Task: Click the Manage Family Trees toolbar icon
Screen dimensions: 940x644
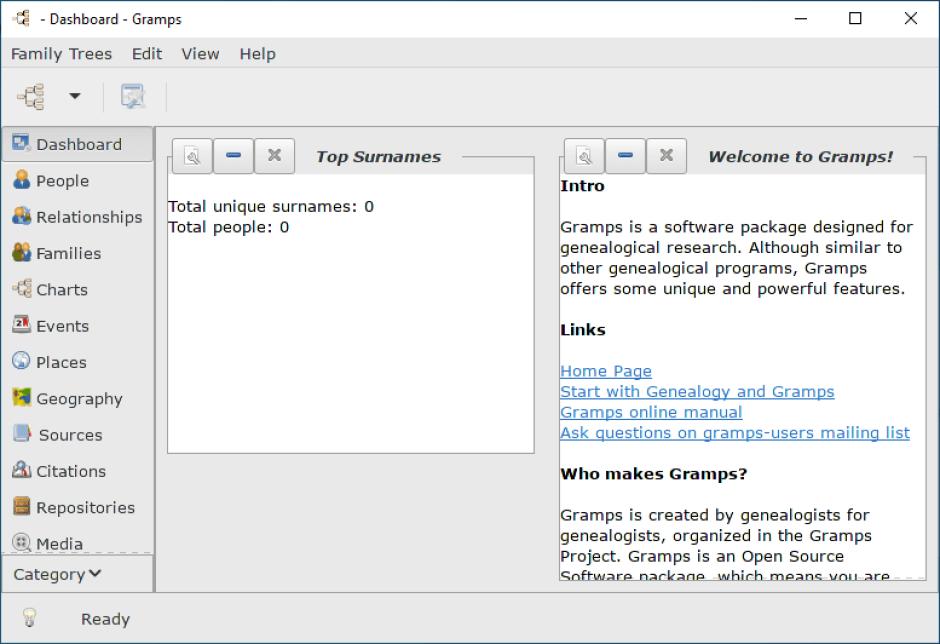Action: (31, 96)
